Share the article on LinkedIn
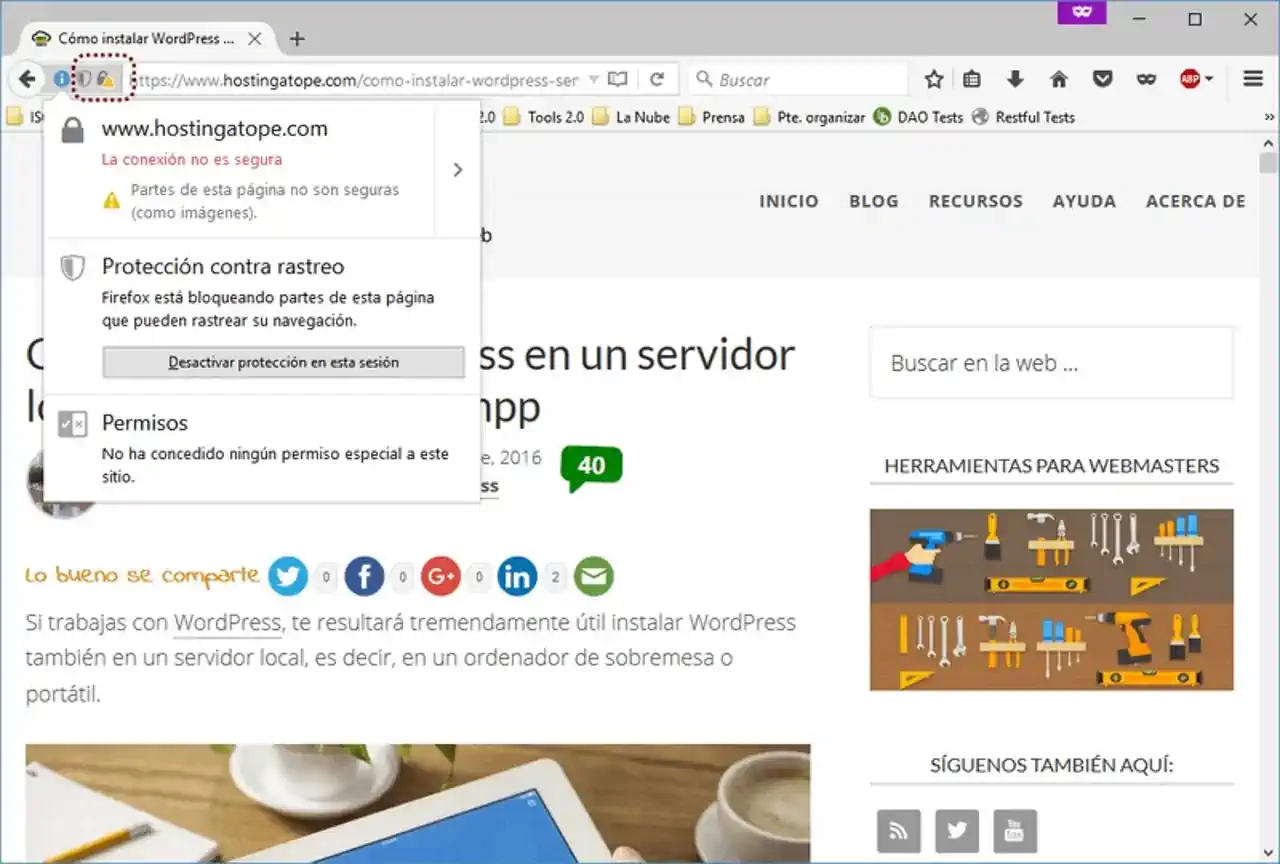This screenshot has height=864, width=1280. (517, 576)
